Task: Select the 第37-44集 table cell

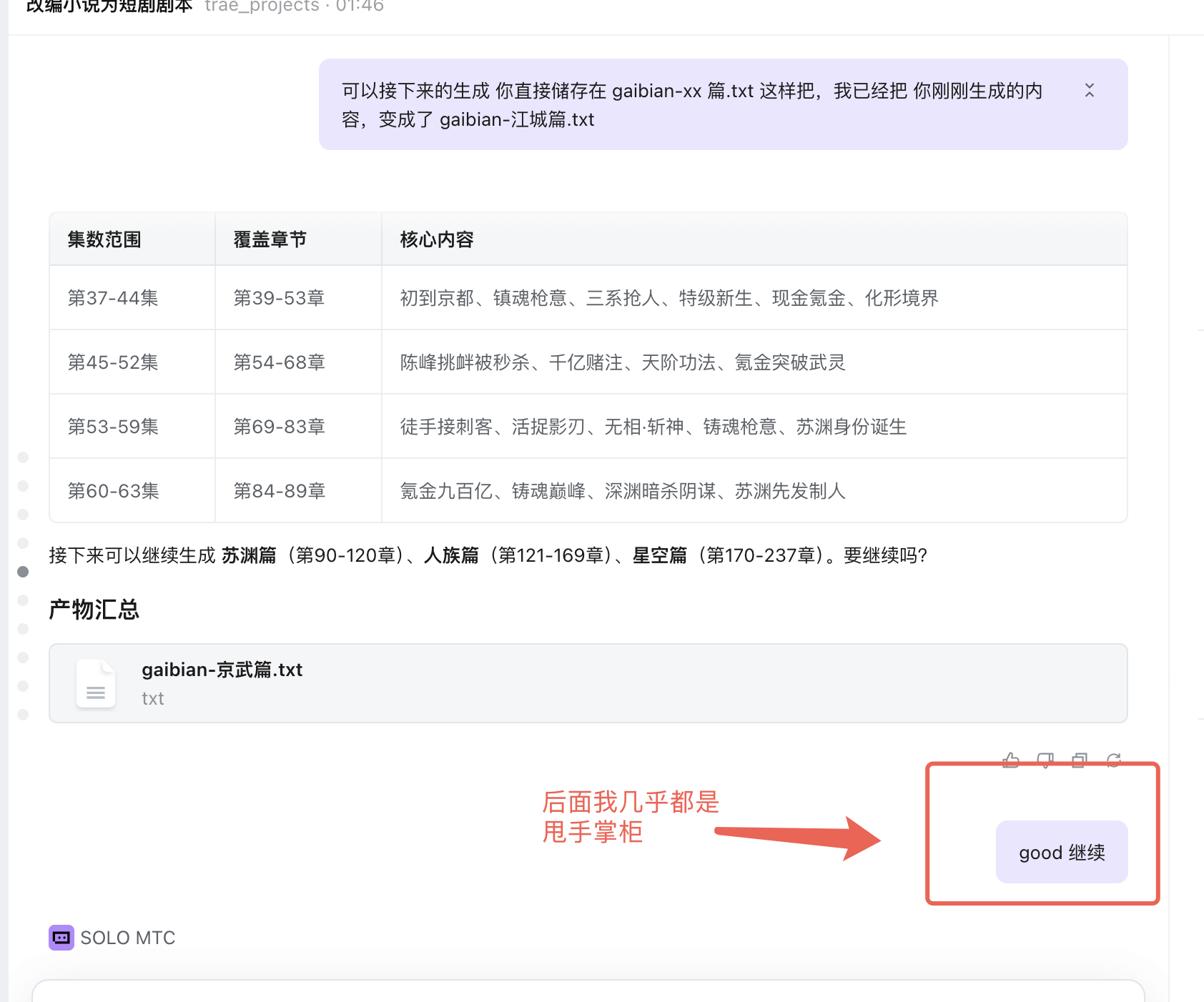Action: (x=113, y=298)
